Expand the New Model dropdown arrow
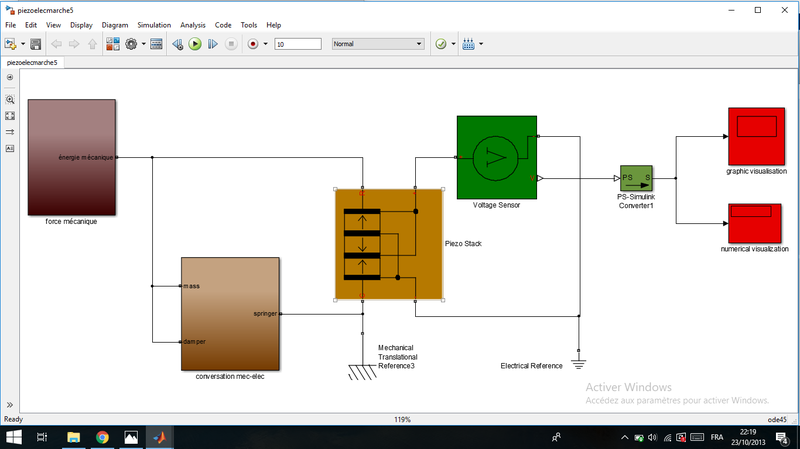Viewport: 800px width, 449px height. (21, 44)
